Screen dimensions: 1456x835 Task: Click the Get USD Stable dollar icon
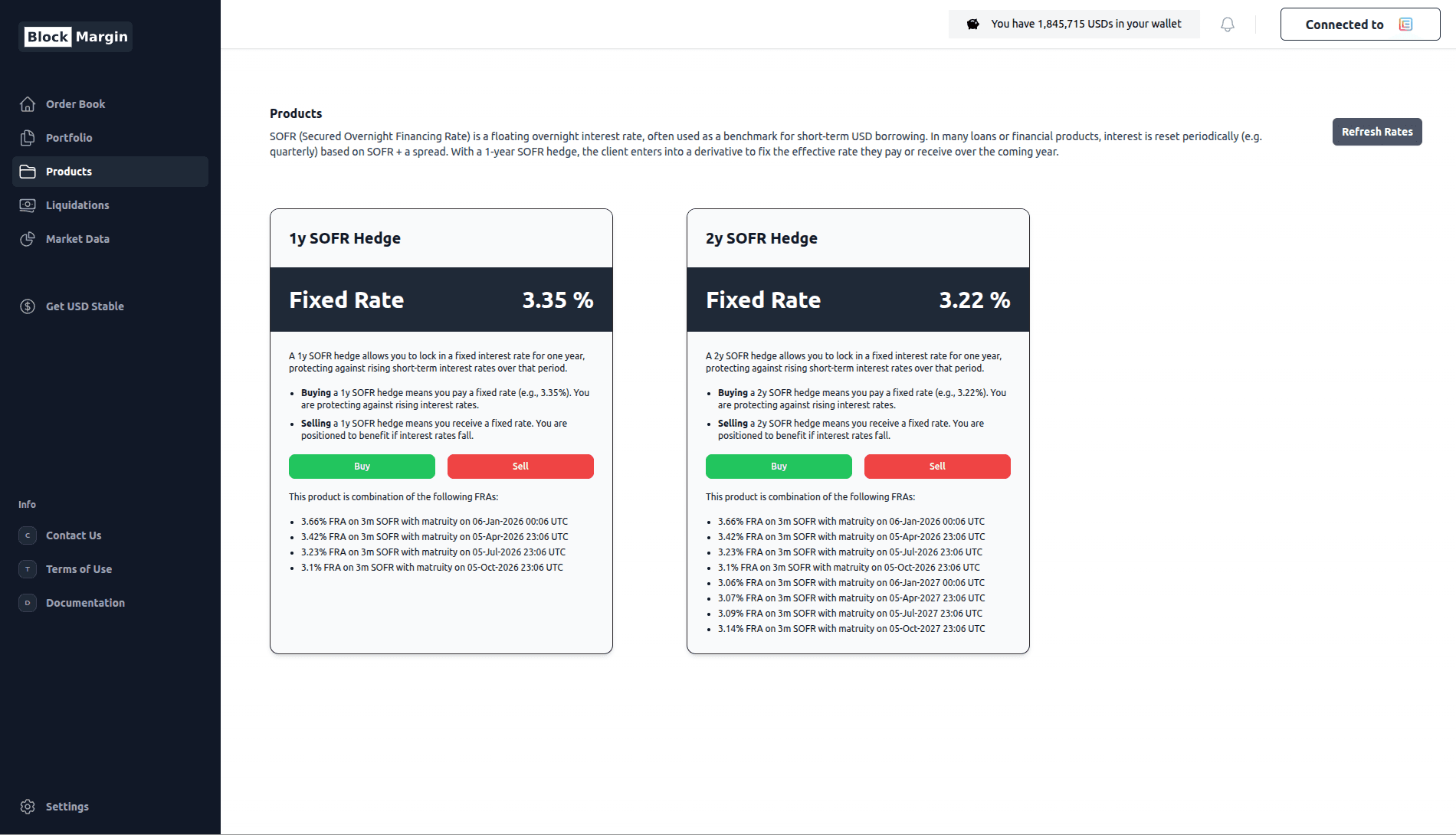(28, 306)
